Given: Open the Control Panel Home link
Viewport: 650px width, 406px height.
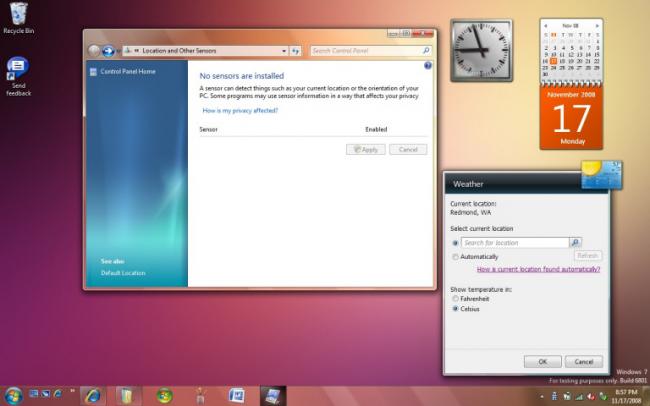Looking at the screenshot, I should coord(128,71).
